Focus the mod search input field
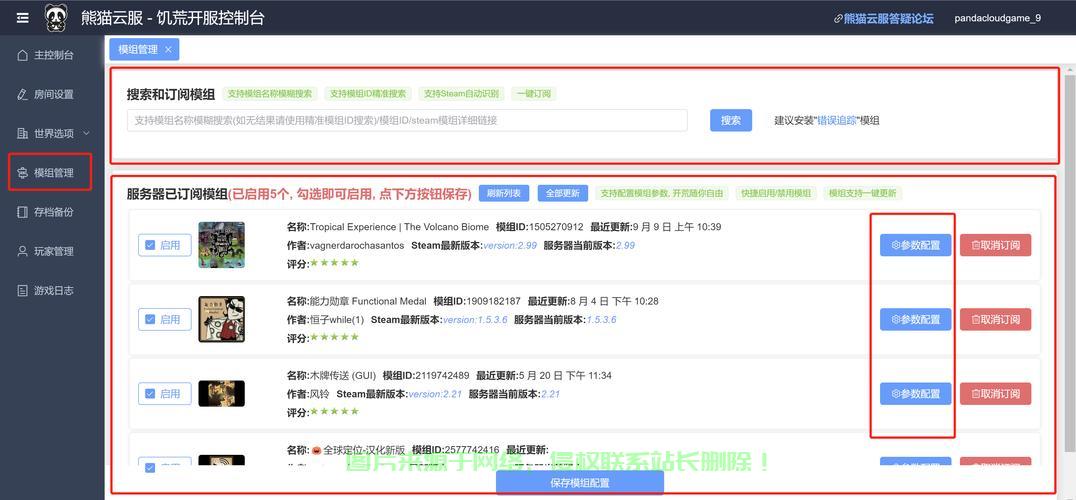 (x=407, y=120)
